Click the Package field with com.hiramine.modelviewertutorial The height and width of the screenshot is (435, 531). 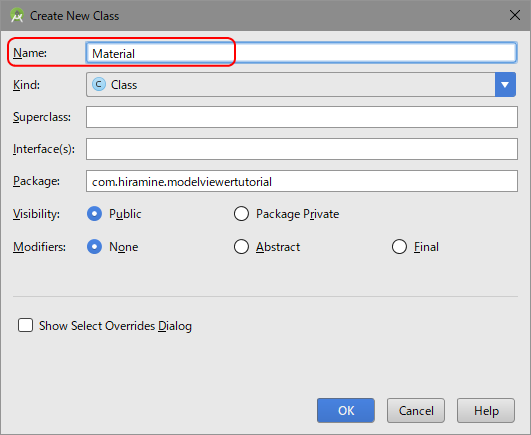click(302, 181)
